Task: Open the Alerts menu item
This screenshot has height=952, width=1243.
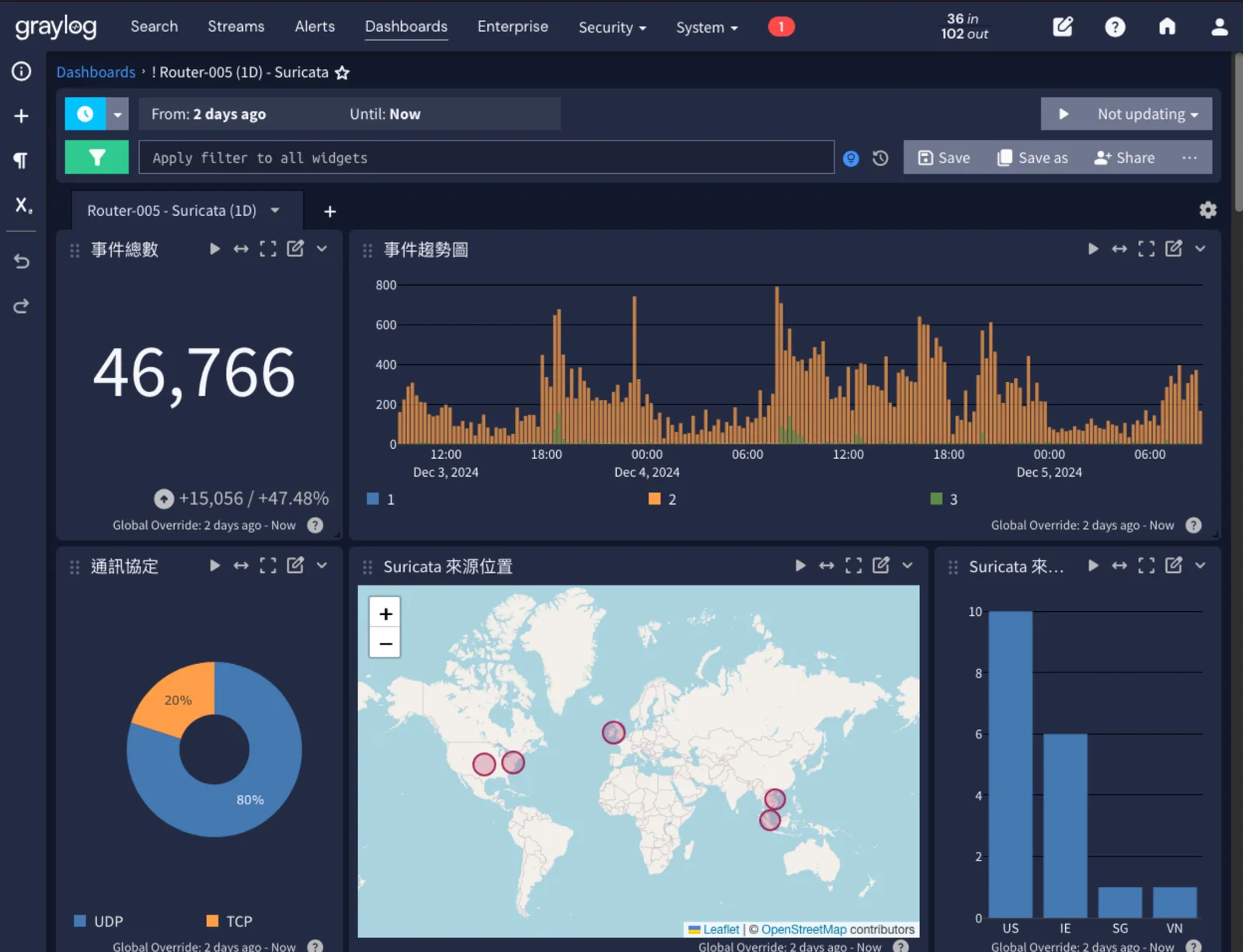Action: [315, 26]
